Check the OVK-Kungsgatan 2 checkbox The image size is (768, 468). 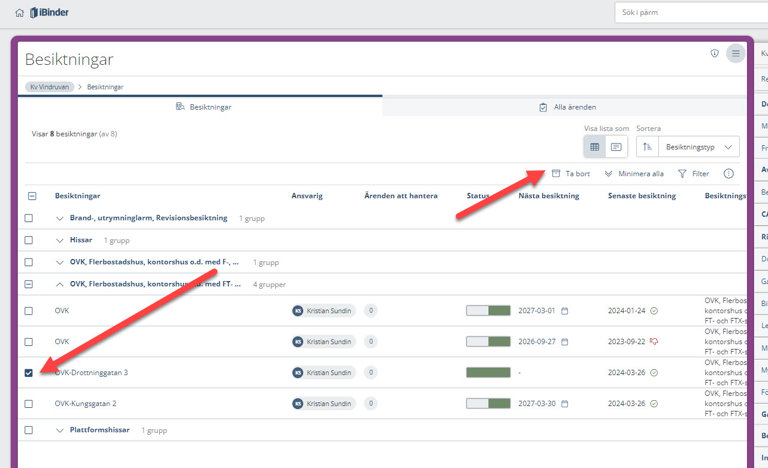(29, 404)
